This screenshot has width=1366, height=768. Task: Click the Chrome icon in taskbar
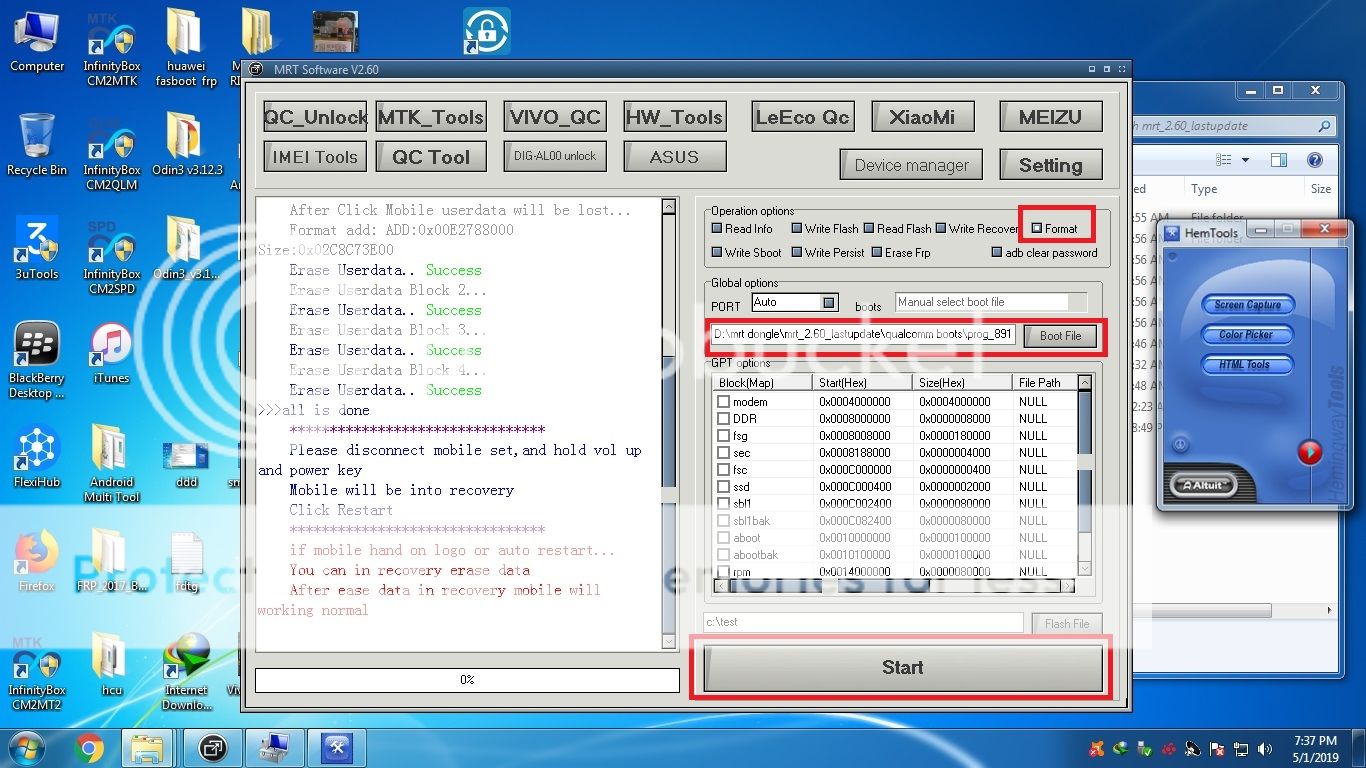(x=89, y=748)
